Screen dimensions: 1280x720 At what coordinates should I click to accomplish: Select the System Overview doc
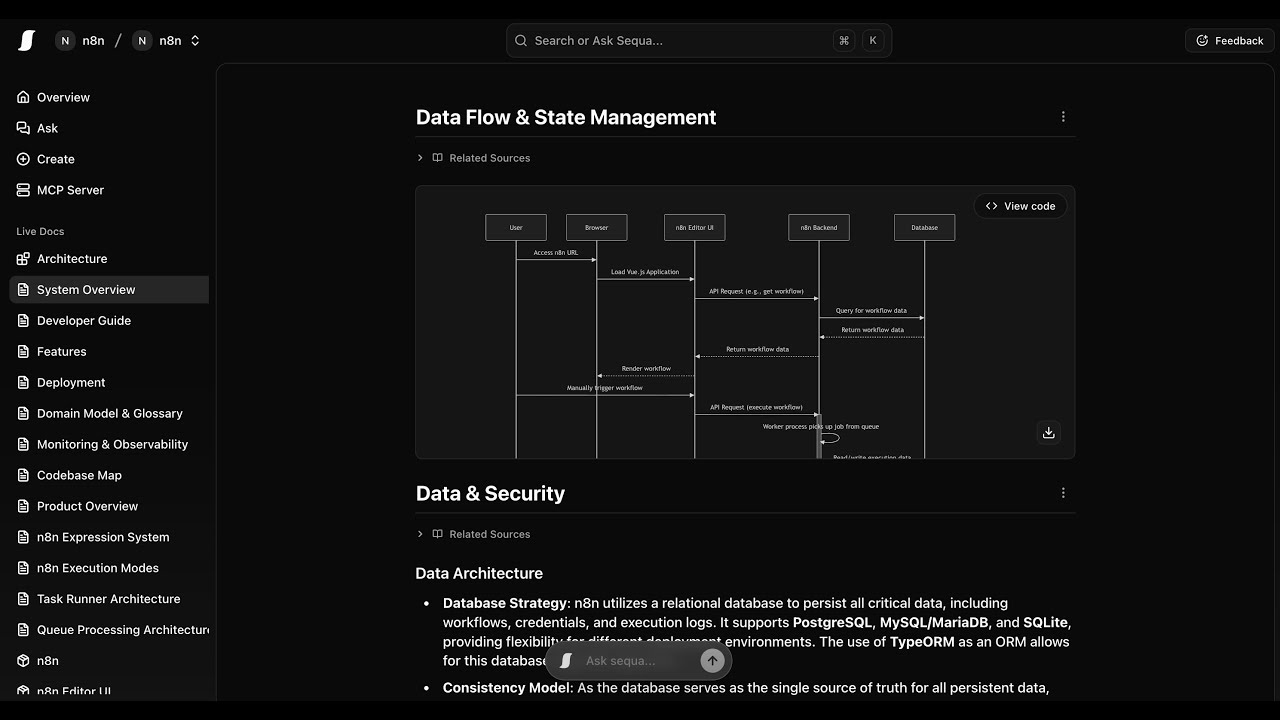point(109,290)
